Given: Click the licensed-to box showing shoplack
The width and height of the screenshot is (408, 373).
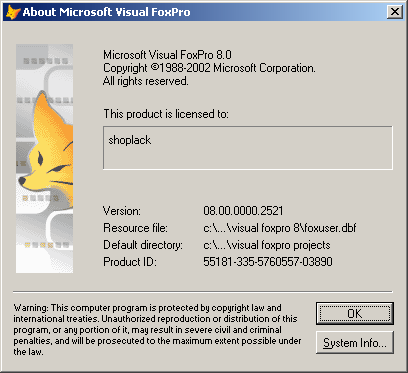Looking at the screenshot, I should tap(248, 148).
